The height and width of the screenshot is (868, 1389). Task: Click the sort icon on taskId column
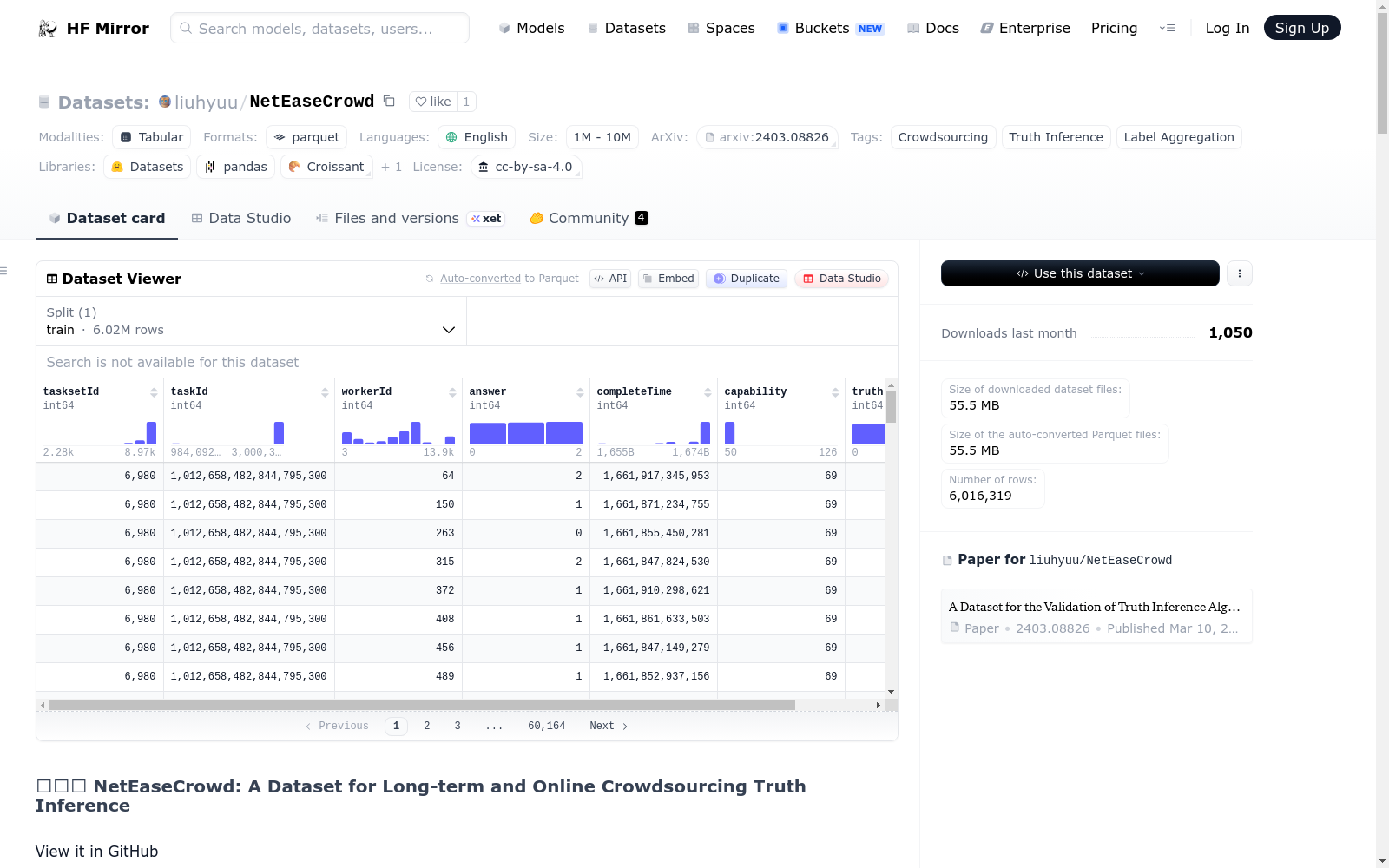[x=325, y=392]
